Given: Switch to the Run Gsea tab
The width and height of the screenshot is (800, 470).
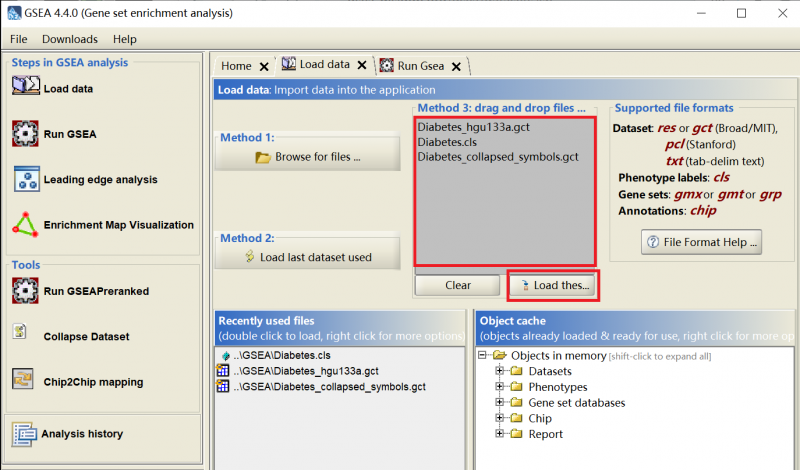Looking at the screenshot, I should [420, 66].
